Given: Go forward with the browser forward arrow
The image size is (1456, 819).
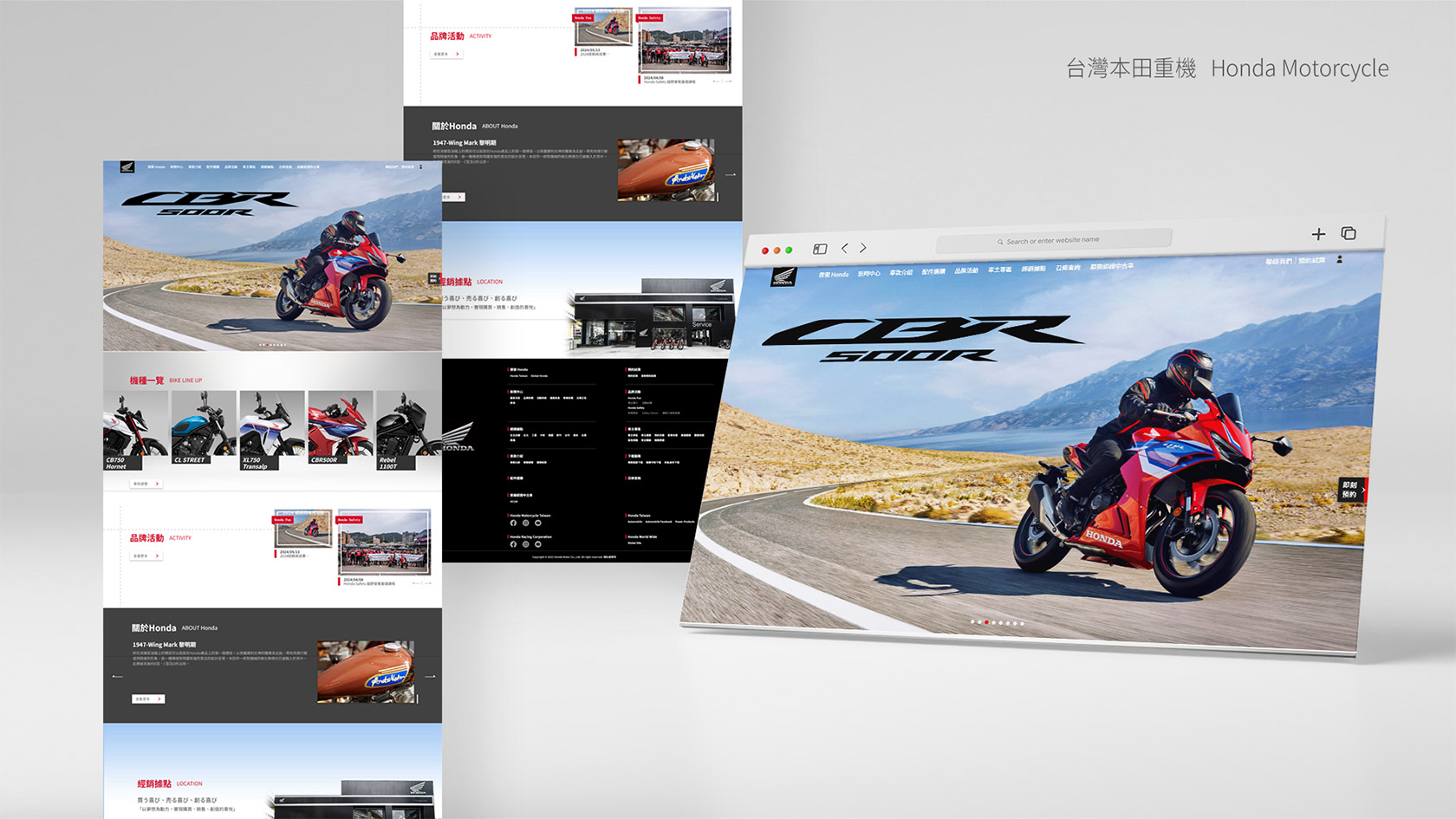Looking at the screenshot, I should [x=863, y=248].
